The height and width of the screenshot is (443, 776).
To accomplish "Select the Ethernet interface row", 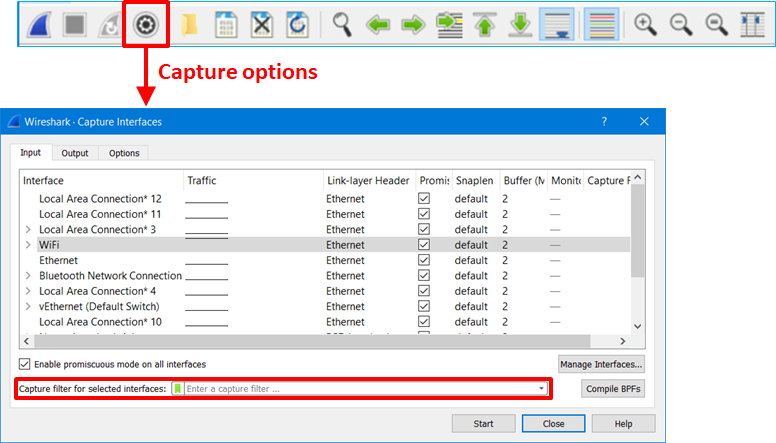I will (325, 260).
